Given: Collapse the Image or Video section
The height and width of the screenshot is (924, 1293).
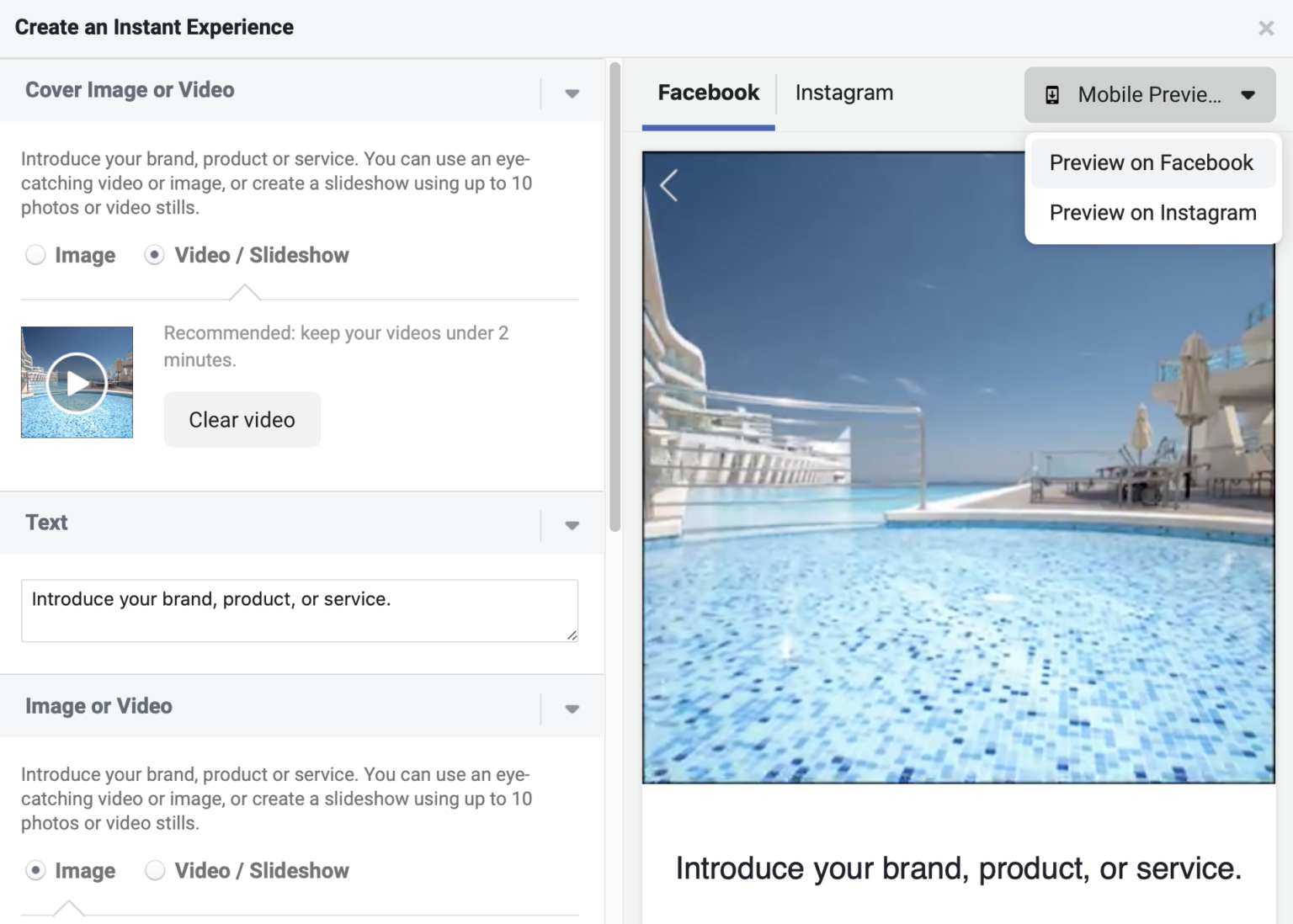Looking at the screenshot, I should click(571, 708).
